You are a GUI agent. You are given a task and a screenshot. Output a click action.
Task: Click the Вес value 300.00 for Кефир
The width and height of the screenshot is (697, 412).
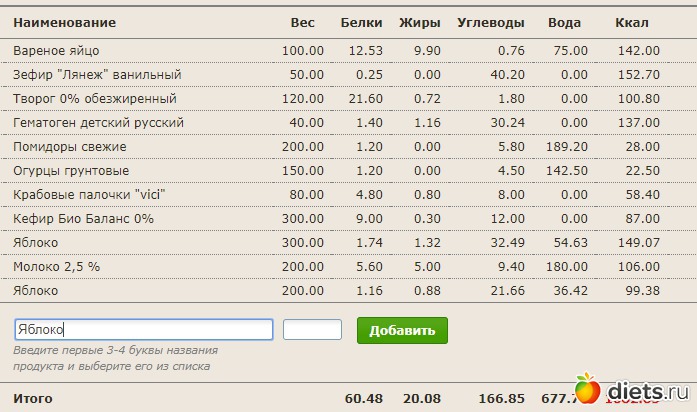[303, 219]
